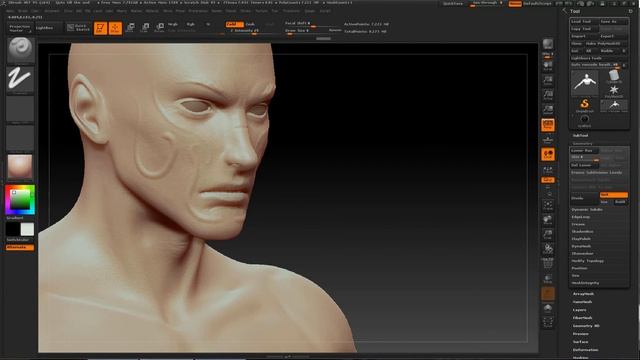
Task: Toggle Zadd sculpt mode
Action: click(x=234, y=24)
